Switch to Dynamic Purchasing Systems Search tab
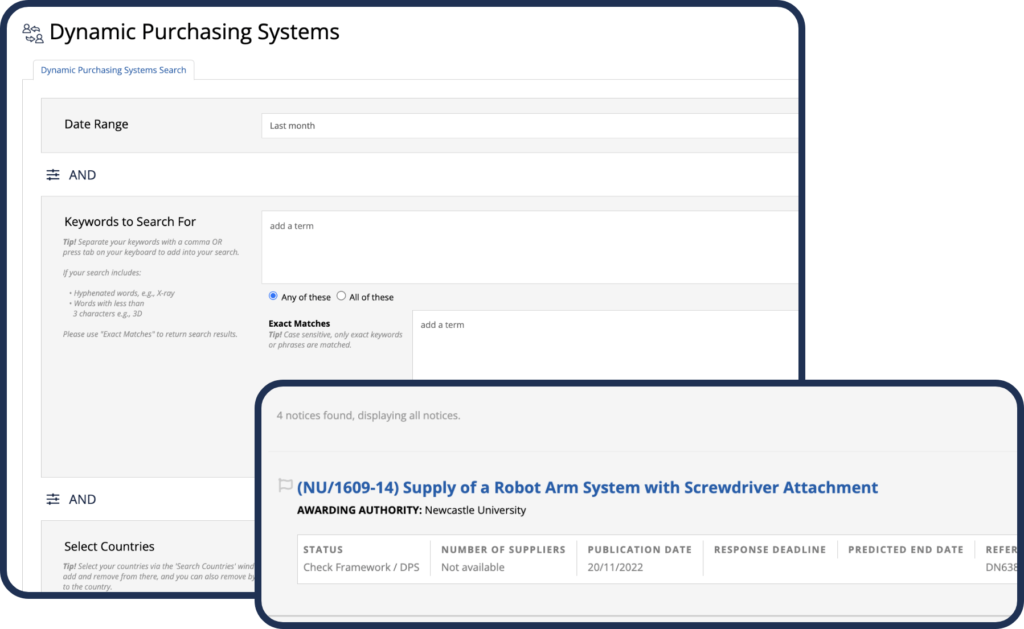 [113, 70]
